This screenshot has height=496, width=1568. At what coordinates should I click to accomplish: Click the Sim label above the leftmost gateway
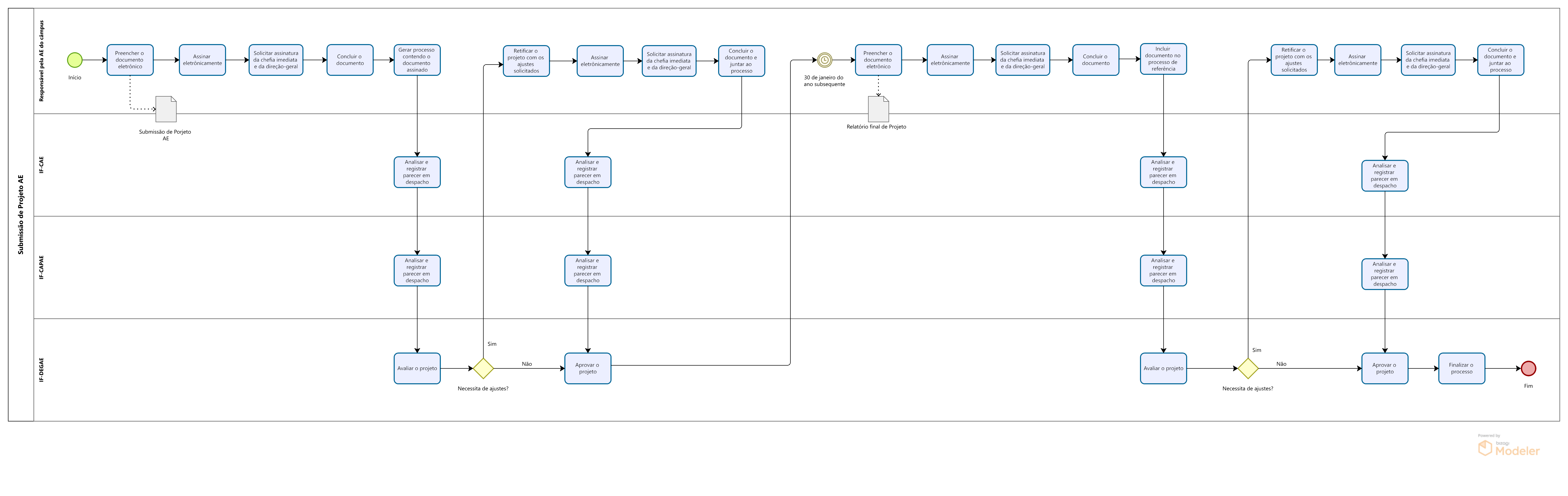click(x=492, y=344)
